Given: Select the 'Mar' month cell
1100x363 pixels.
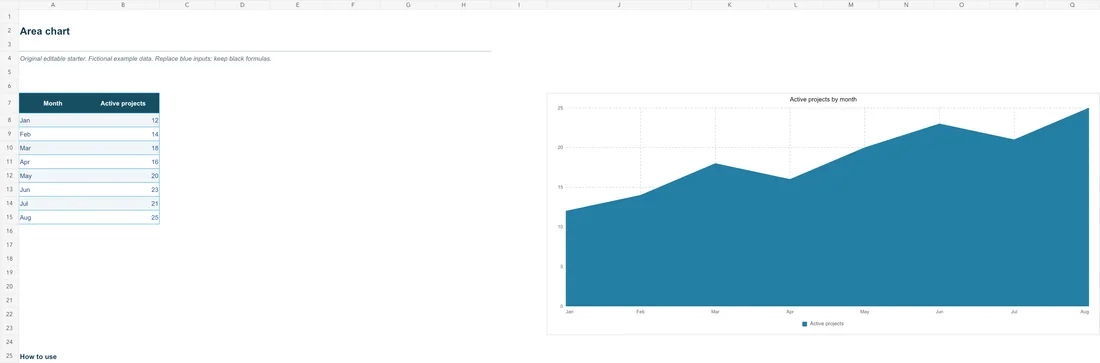Looking at the screenshot, I should click(53, 148).
